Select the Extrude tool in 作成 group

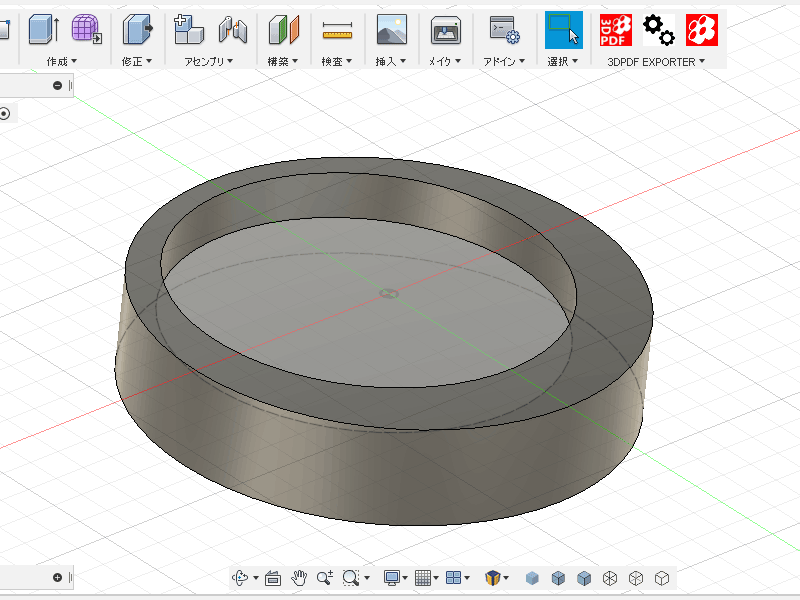pos(43,29)
